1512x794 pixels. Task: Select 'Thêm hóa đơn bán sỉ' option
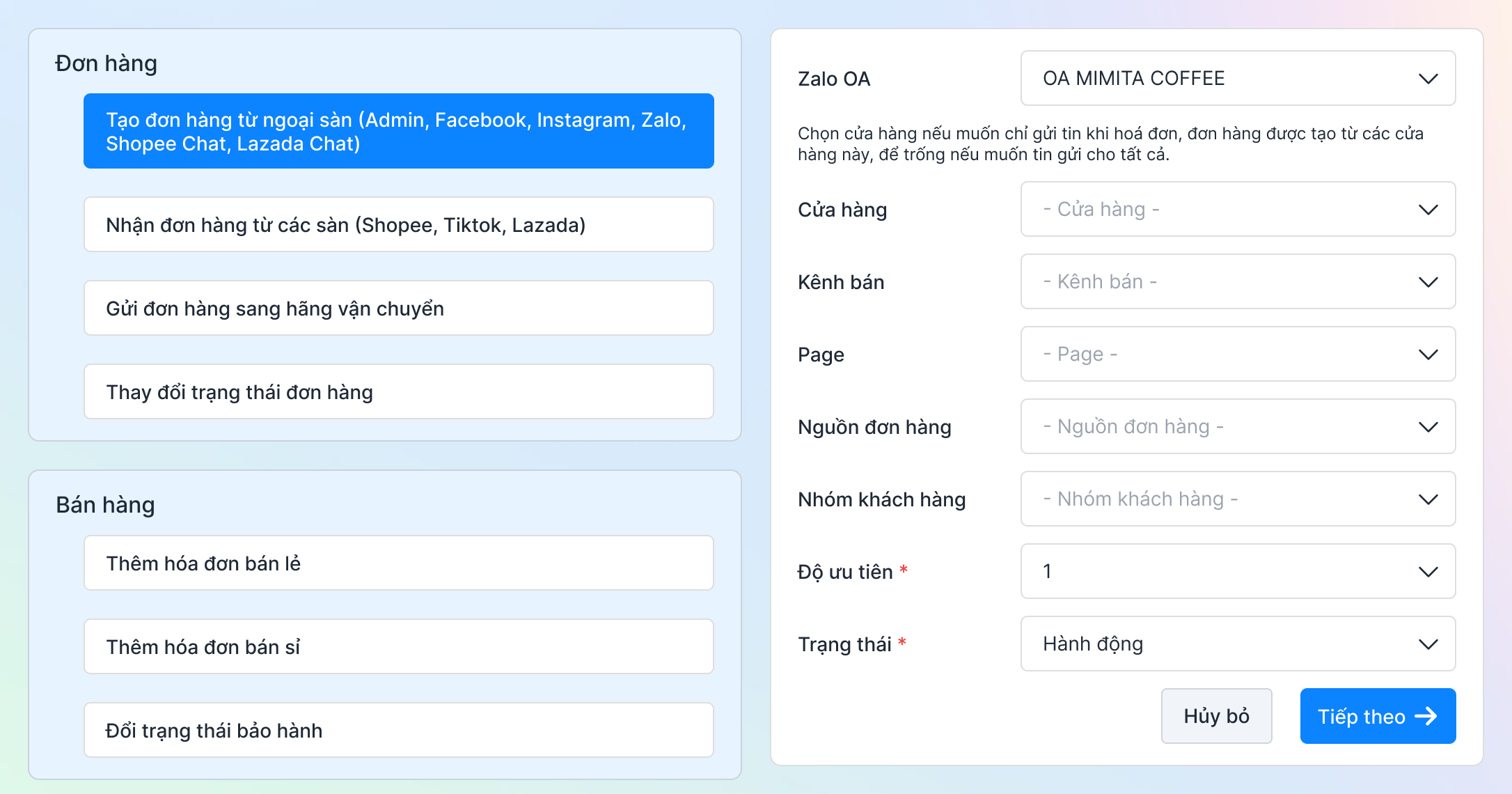coord(398,647)
